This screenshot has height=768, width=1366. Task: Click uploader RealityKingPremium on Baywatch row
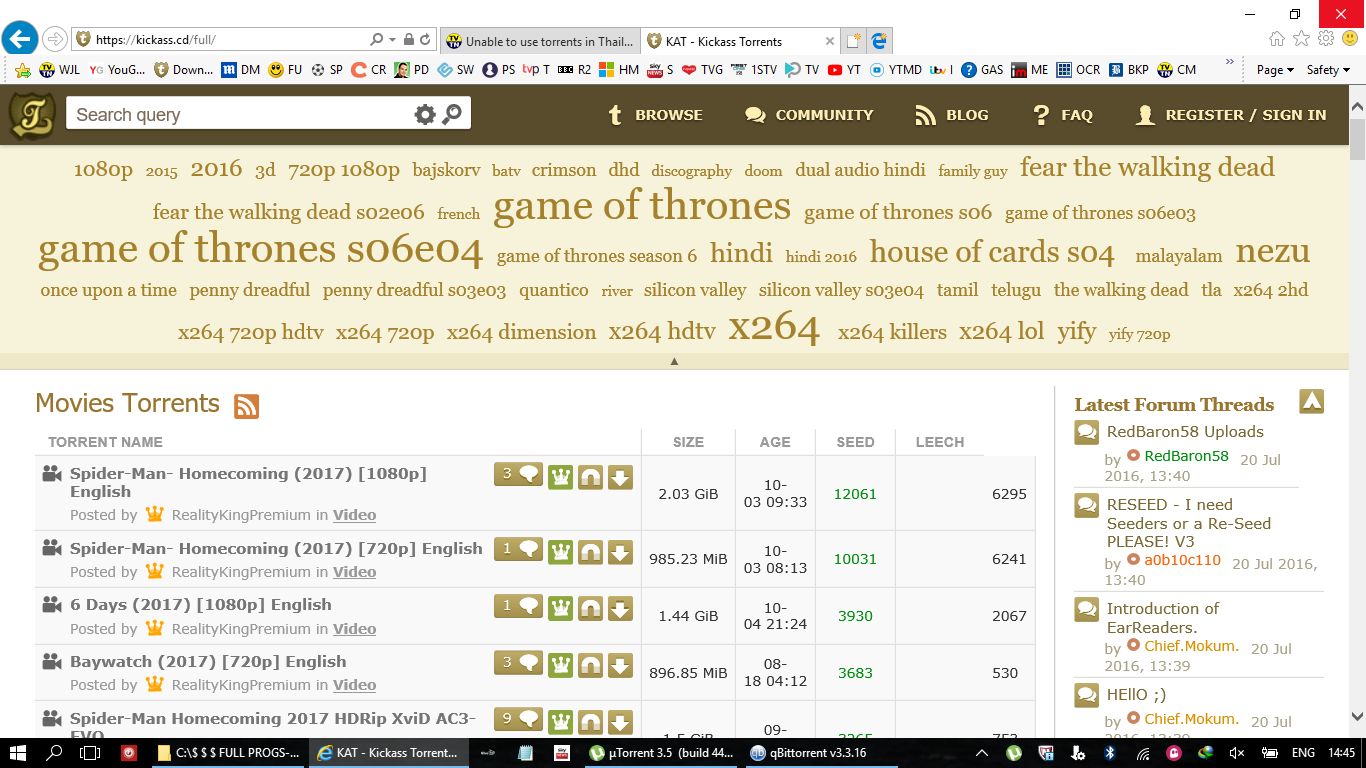[x=241, y=685]
